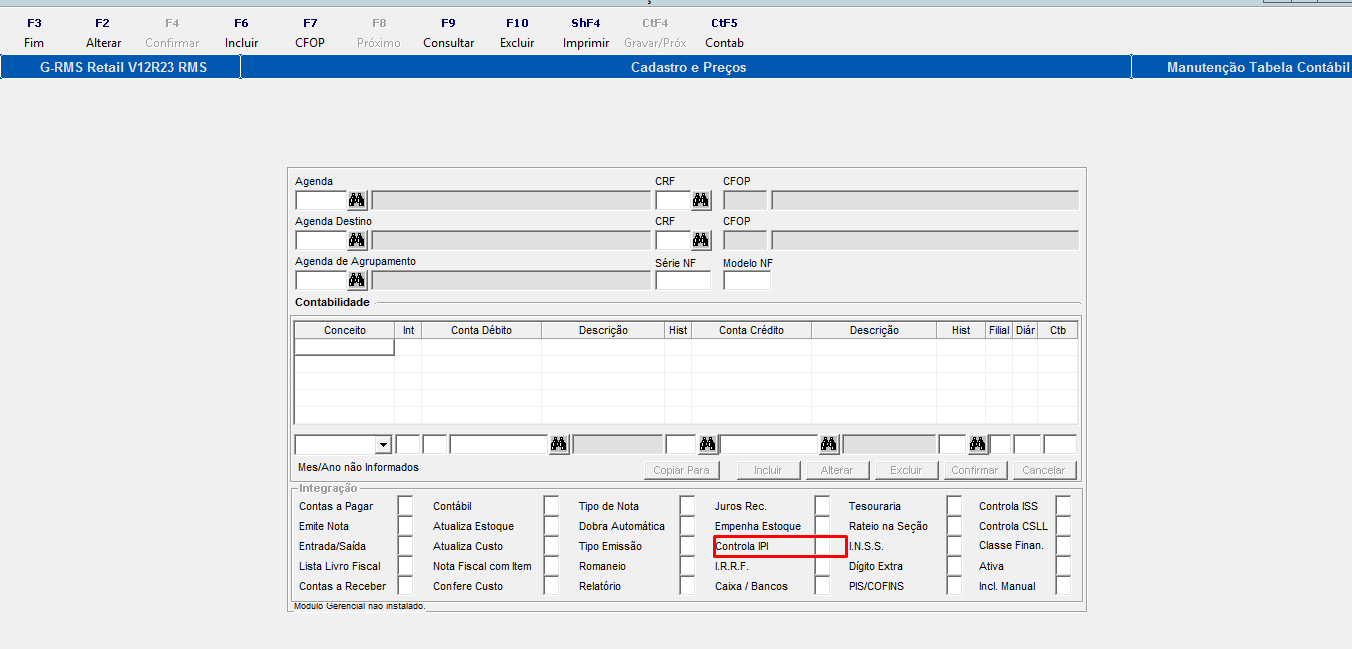Focus the Agenda code input field

[321, 200]
